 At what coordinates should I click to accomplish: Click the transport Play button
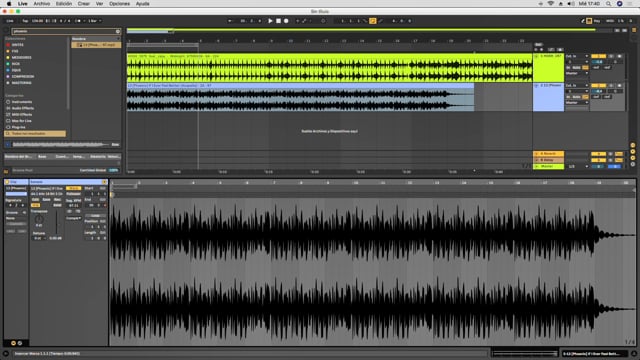tap(270, 21)
